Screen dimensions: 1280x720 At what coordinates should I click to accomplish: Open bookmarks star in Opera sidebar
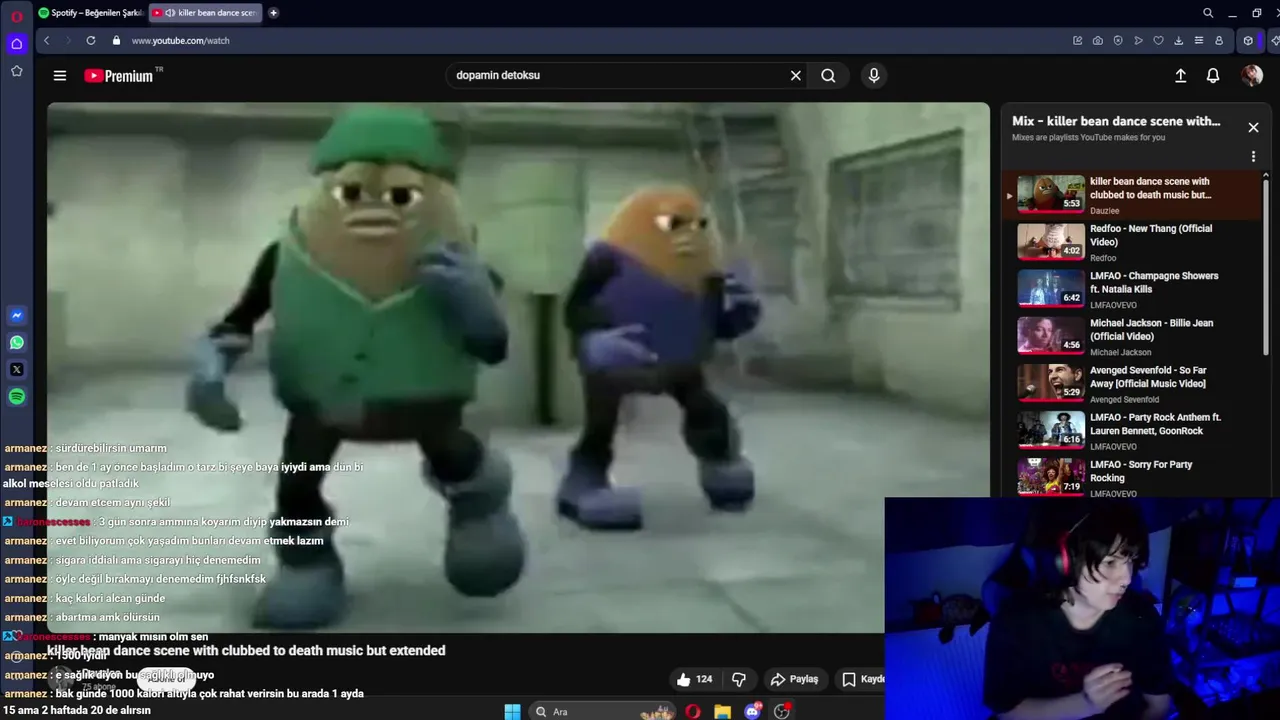click(16, 71)
